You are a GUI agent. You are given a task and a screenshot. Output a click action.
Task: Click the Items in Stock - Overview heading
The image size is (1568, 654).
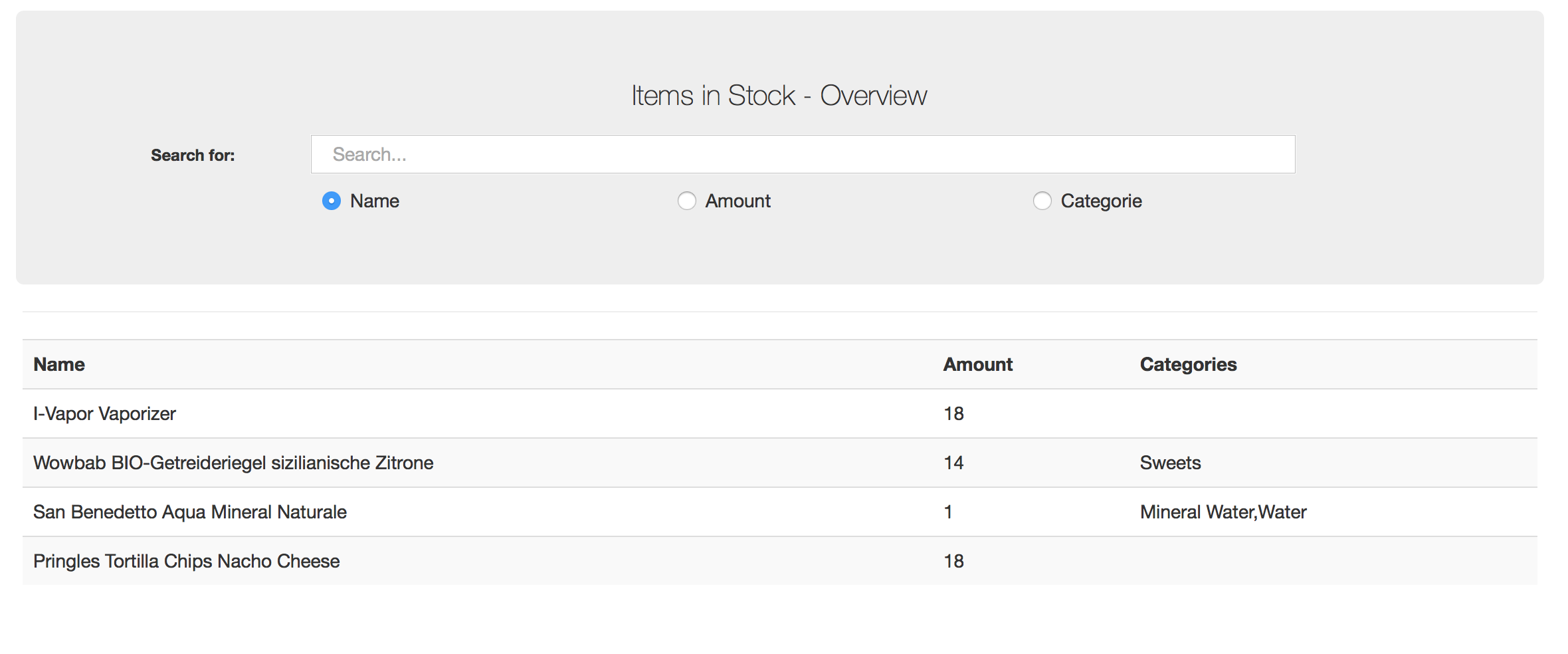[x=779, y=96]
